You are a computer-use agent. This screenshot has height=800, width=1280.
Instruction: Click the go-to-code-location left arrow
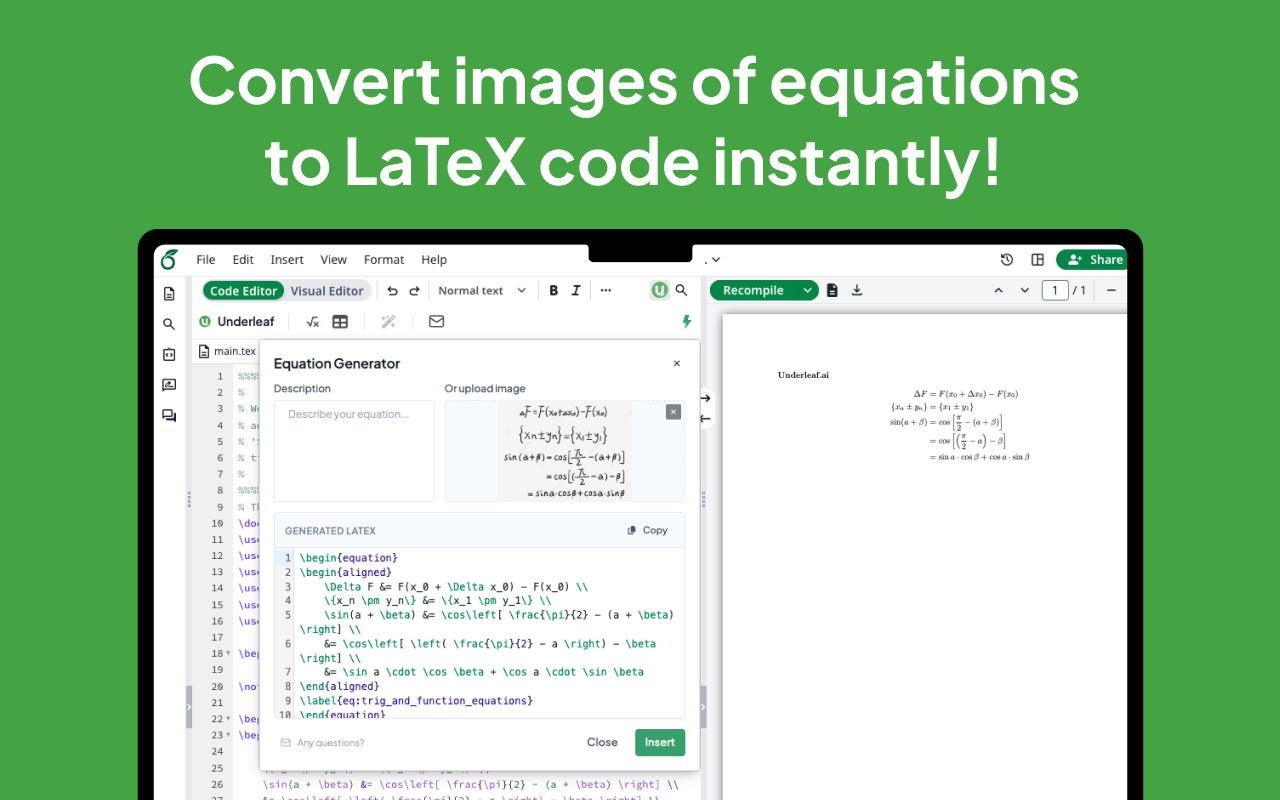tap(705, 418)
